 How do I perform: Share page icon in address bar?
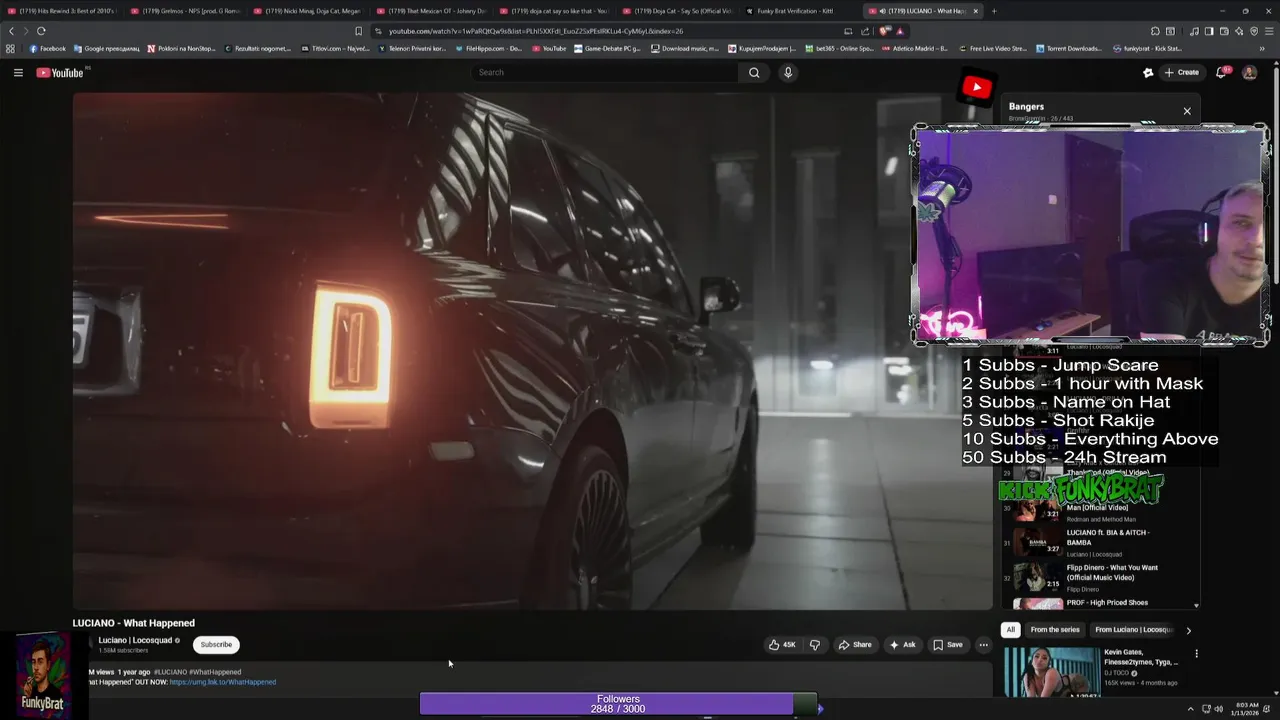865,31
